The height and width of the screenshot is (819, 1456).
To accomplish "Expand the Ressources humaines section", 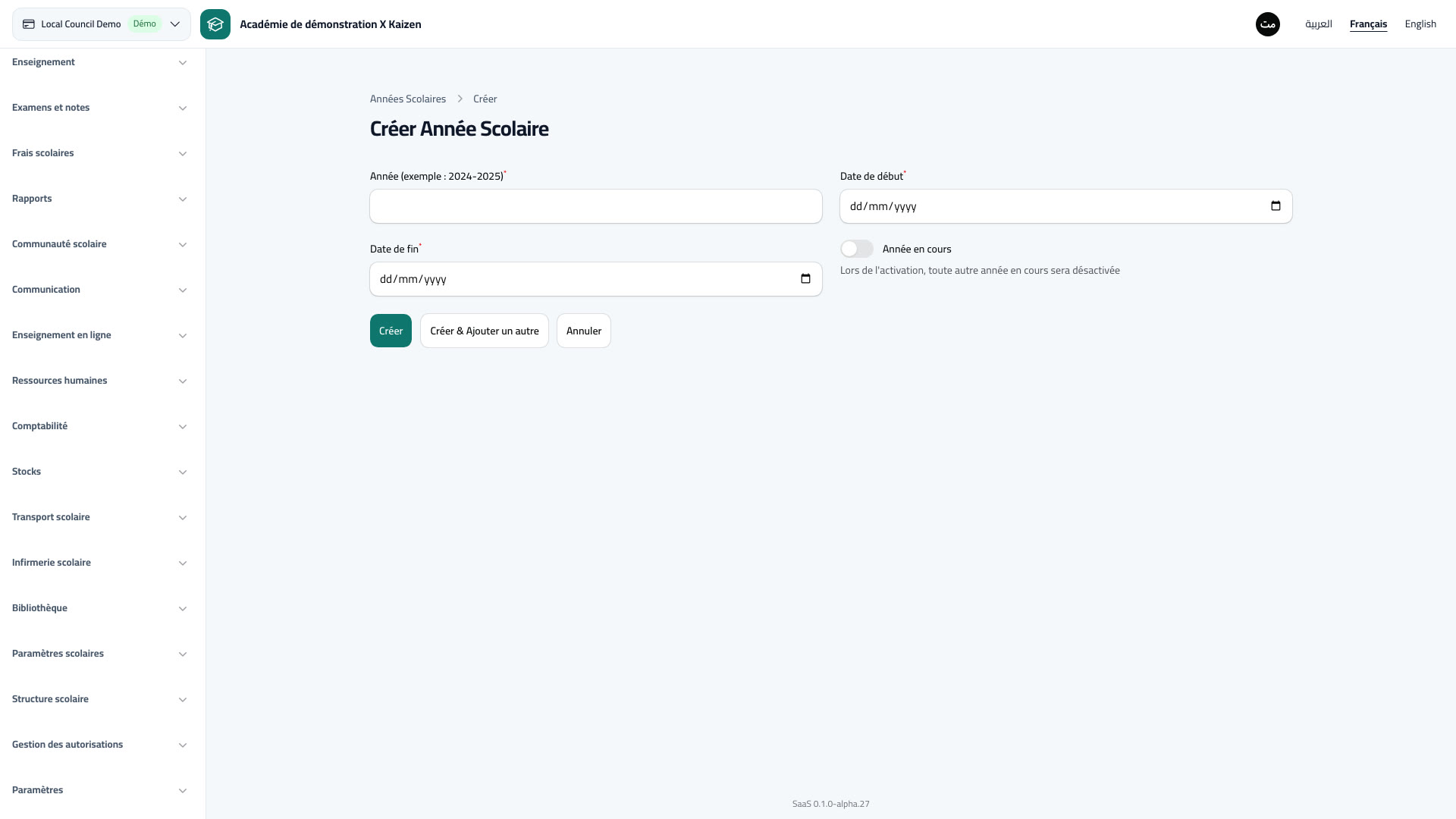I will 100,381.
